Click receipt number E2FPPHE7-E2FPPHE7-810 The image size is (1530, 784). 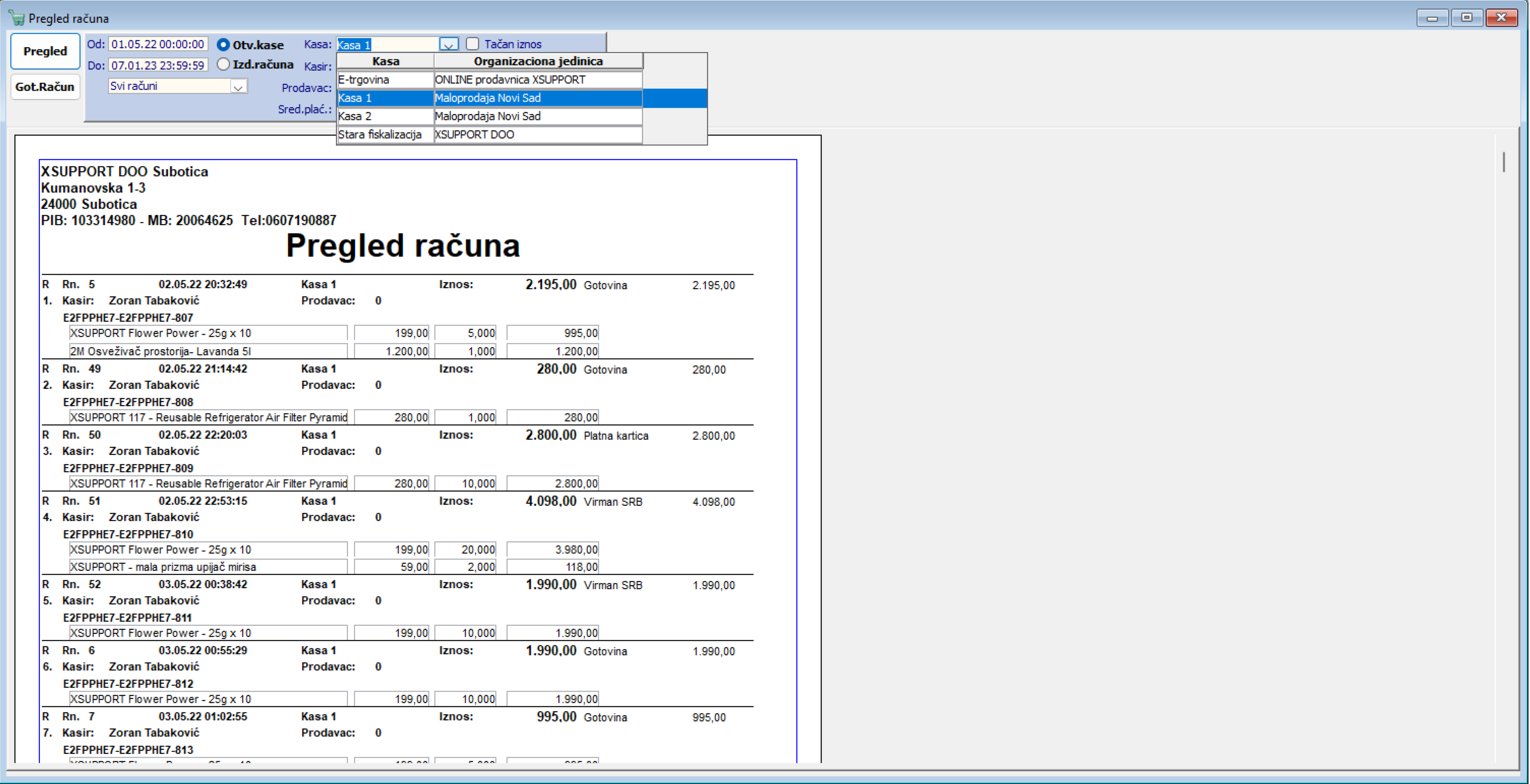coord(128,535)
